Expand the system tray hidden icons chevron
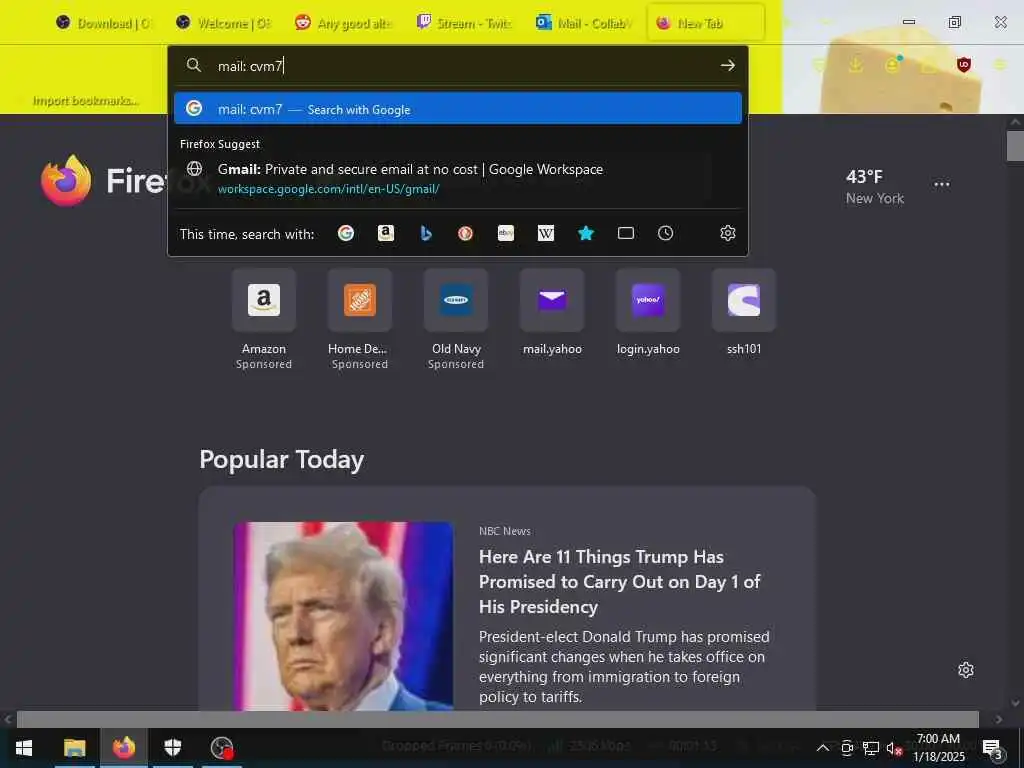 (x=823, y=748)
